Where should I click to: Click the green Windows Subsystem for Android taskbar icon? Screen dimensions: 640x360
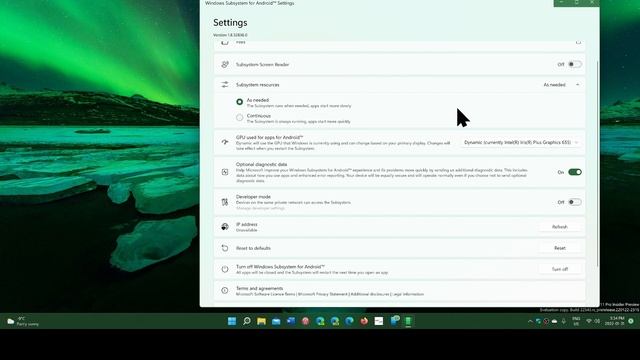point(408,321)
